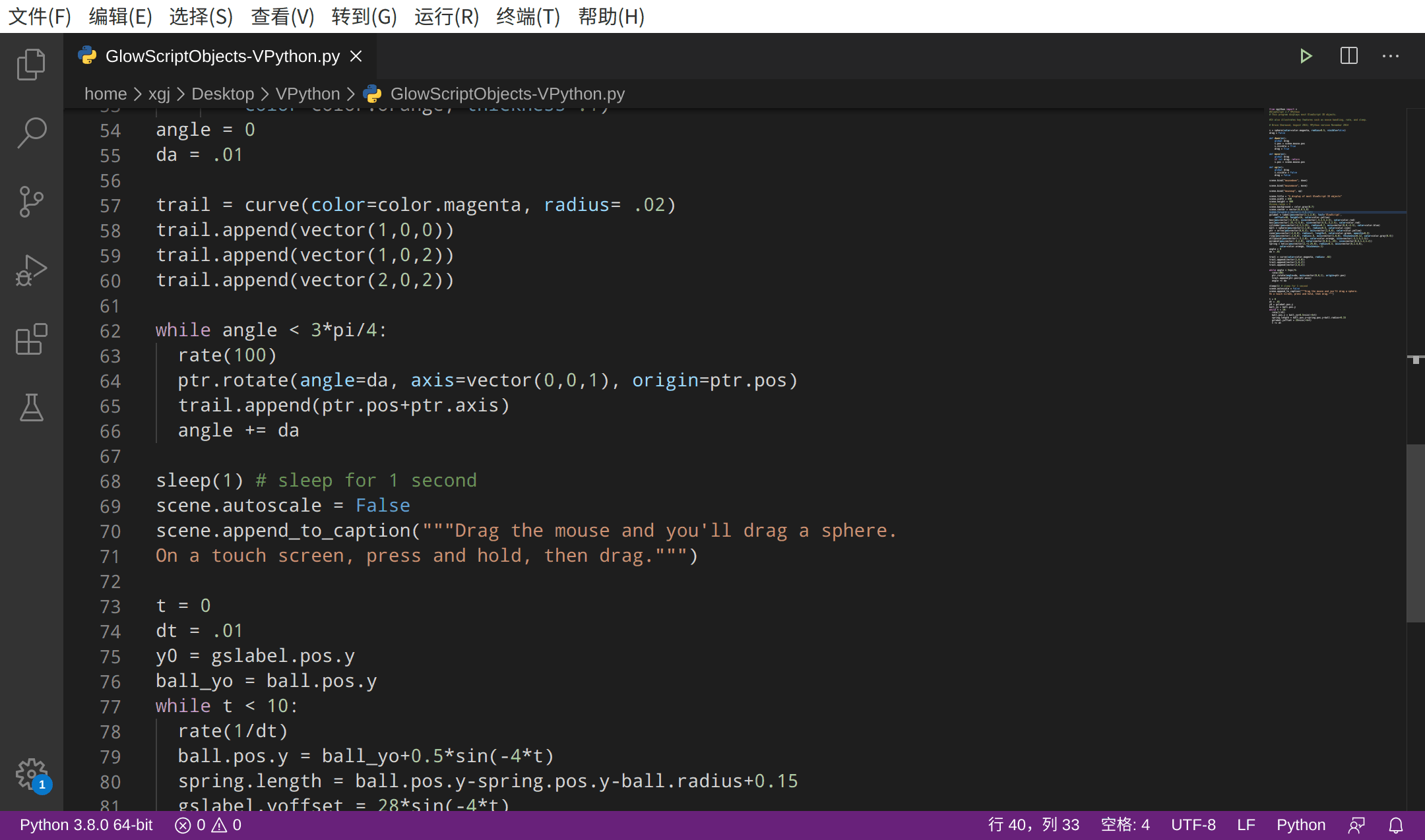Open the Testing panel
Image resolution: width=1425 pixels, height=840 pixels.
click(31, 408)
